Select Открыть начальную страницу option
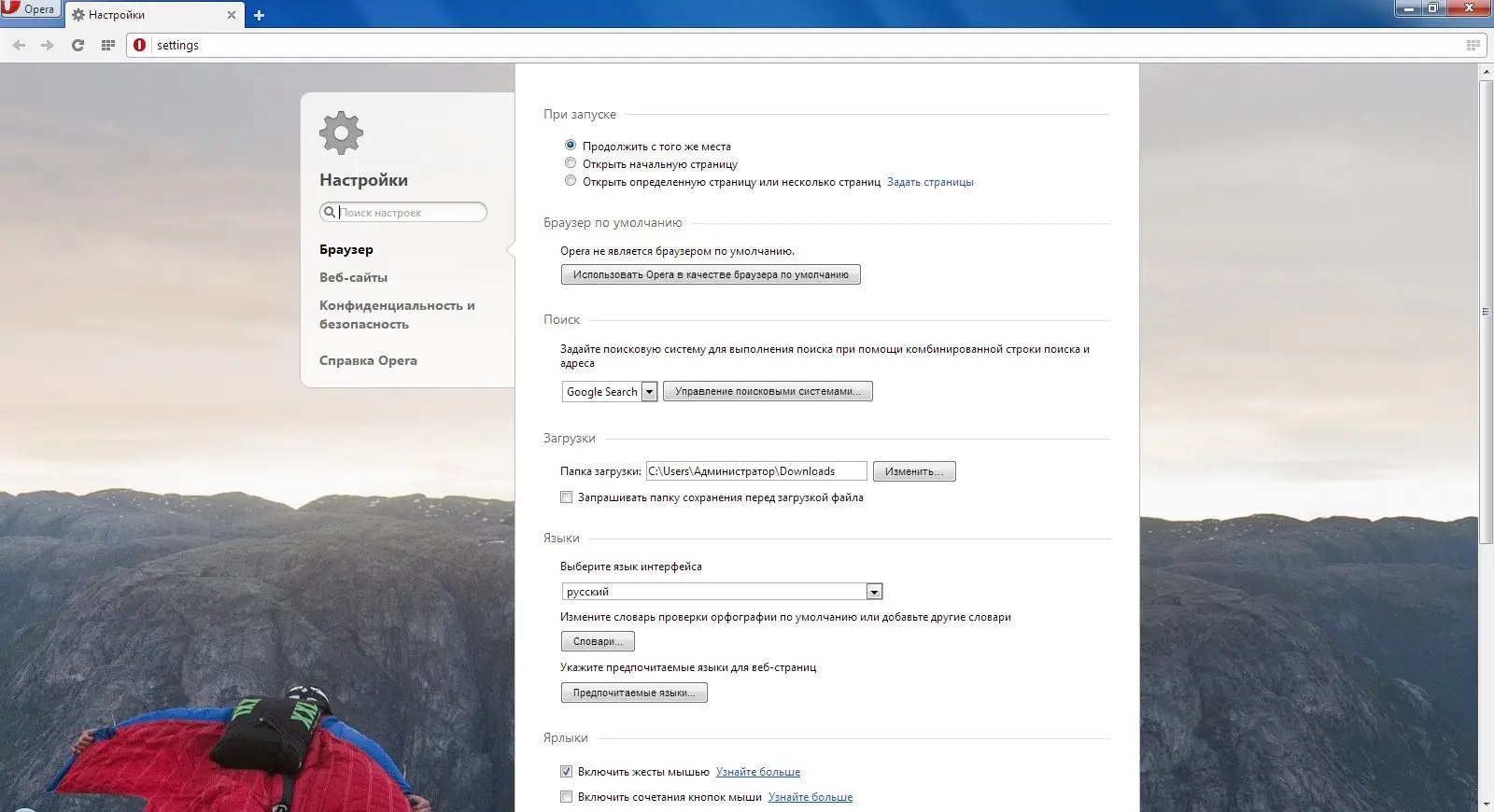This screenshot has height=812, width=1494. click(571, 163)
